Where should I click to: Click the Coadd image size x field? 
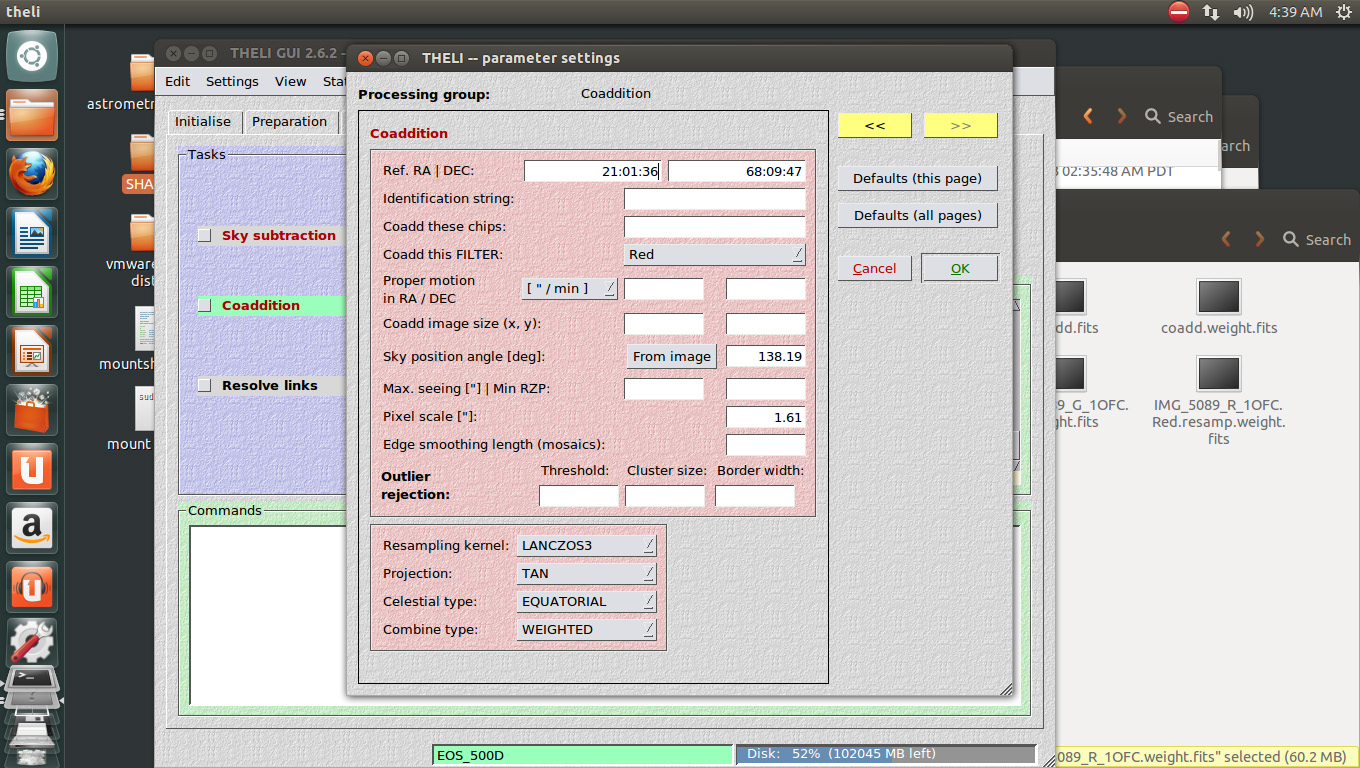pyautogui.click(x=664, y=324)
